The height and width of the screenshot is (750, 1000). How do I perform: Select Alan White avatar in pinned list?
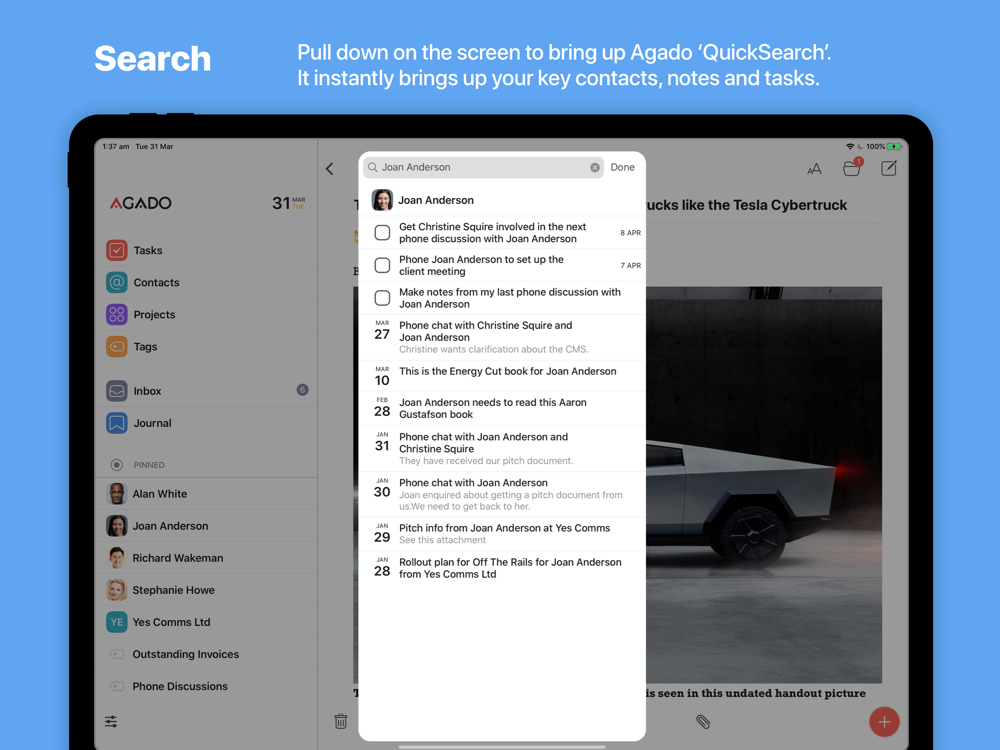tap(117, 494)
